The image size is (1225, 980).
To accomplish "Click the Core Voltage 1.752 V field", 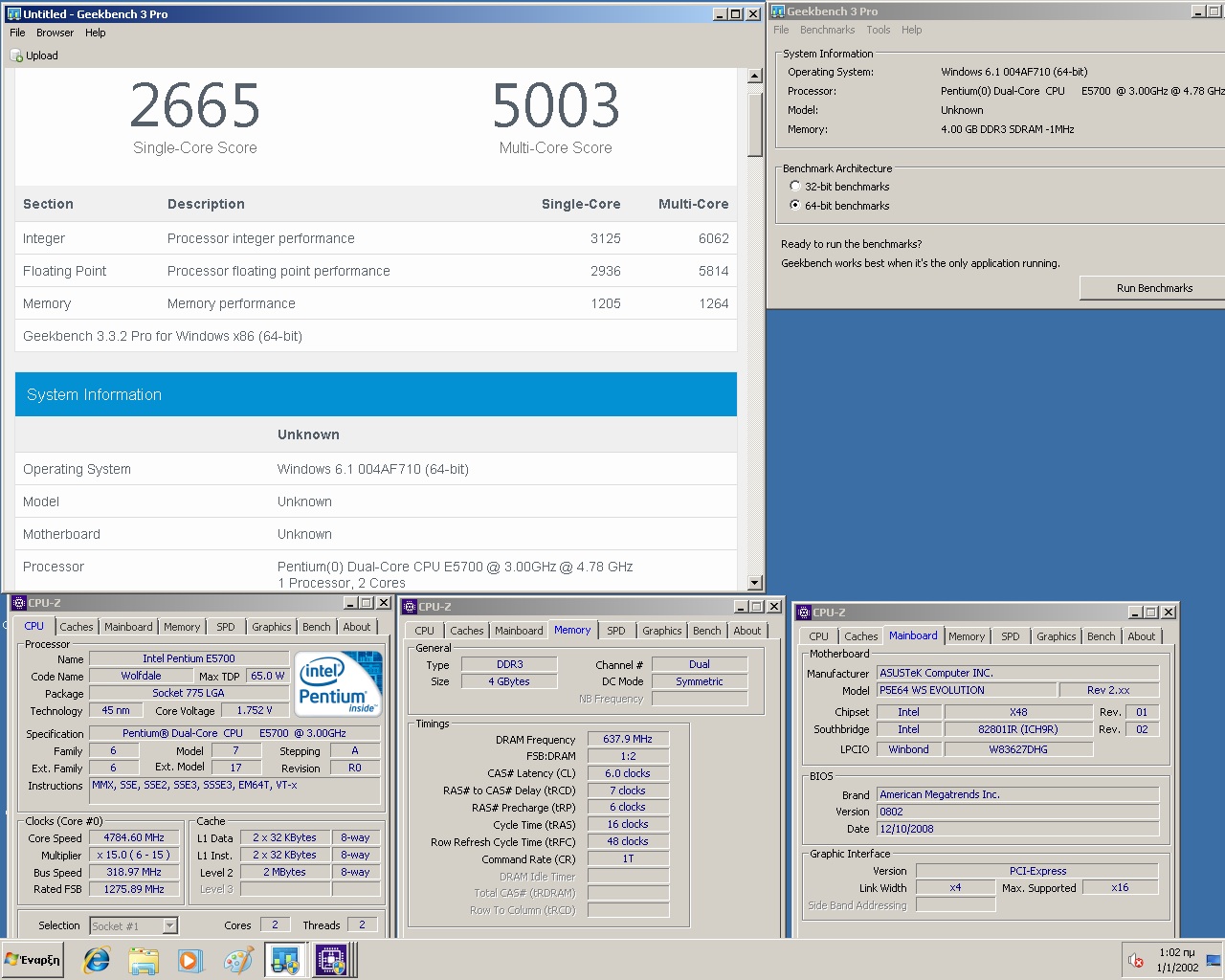I will click(255, 710).
